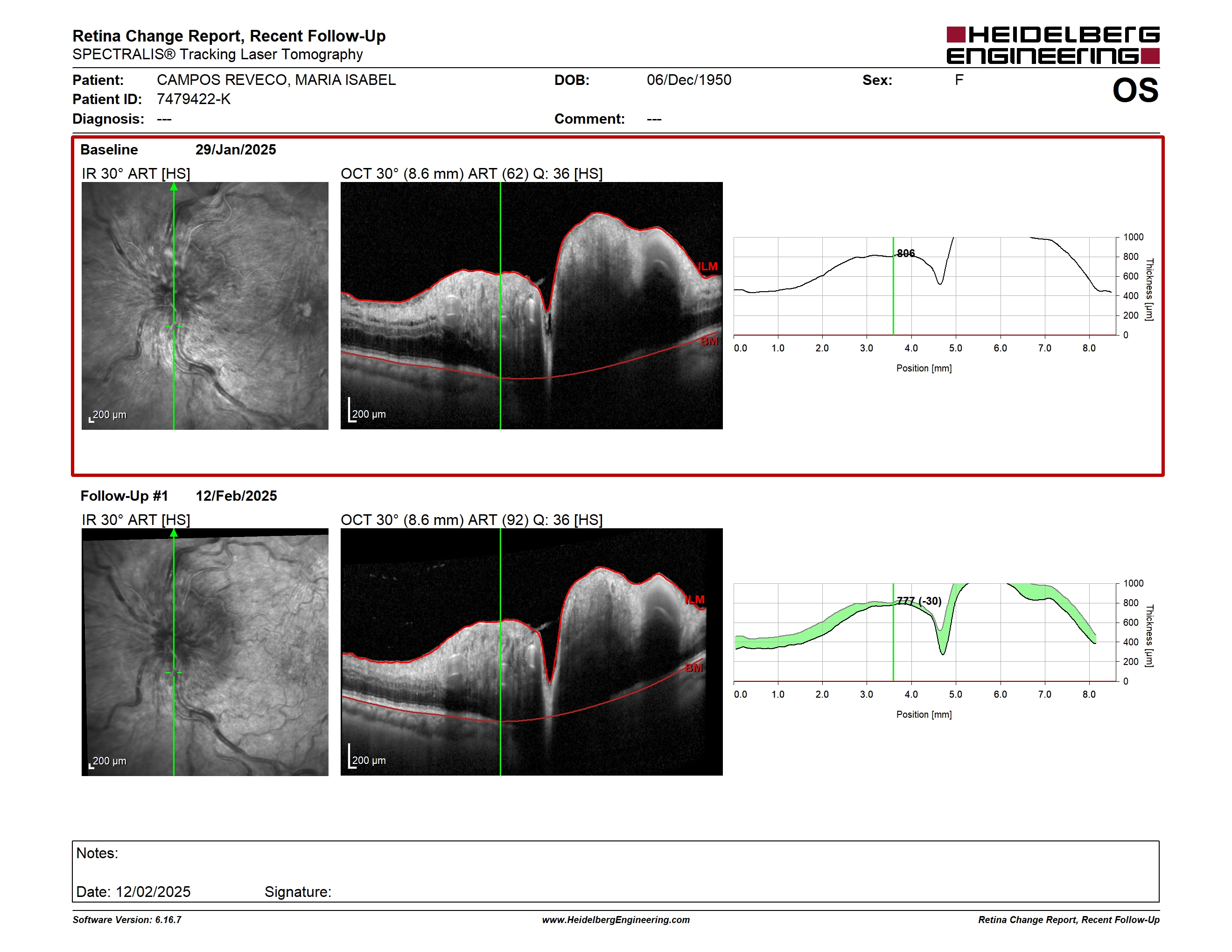Click the Follow-Up OCT ART (92) Q: 36 caption
Image resolution: width=1232 pixels, height=952 pixels.
(x=472, y=520)
